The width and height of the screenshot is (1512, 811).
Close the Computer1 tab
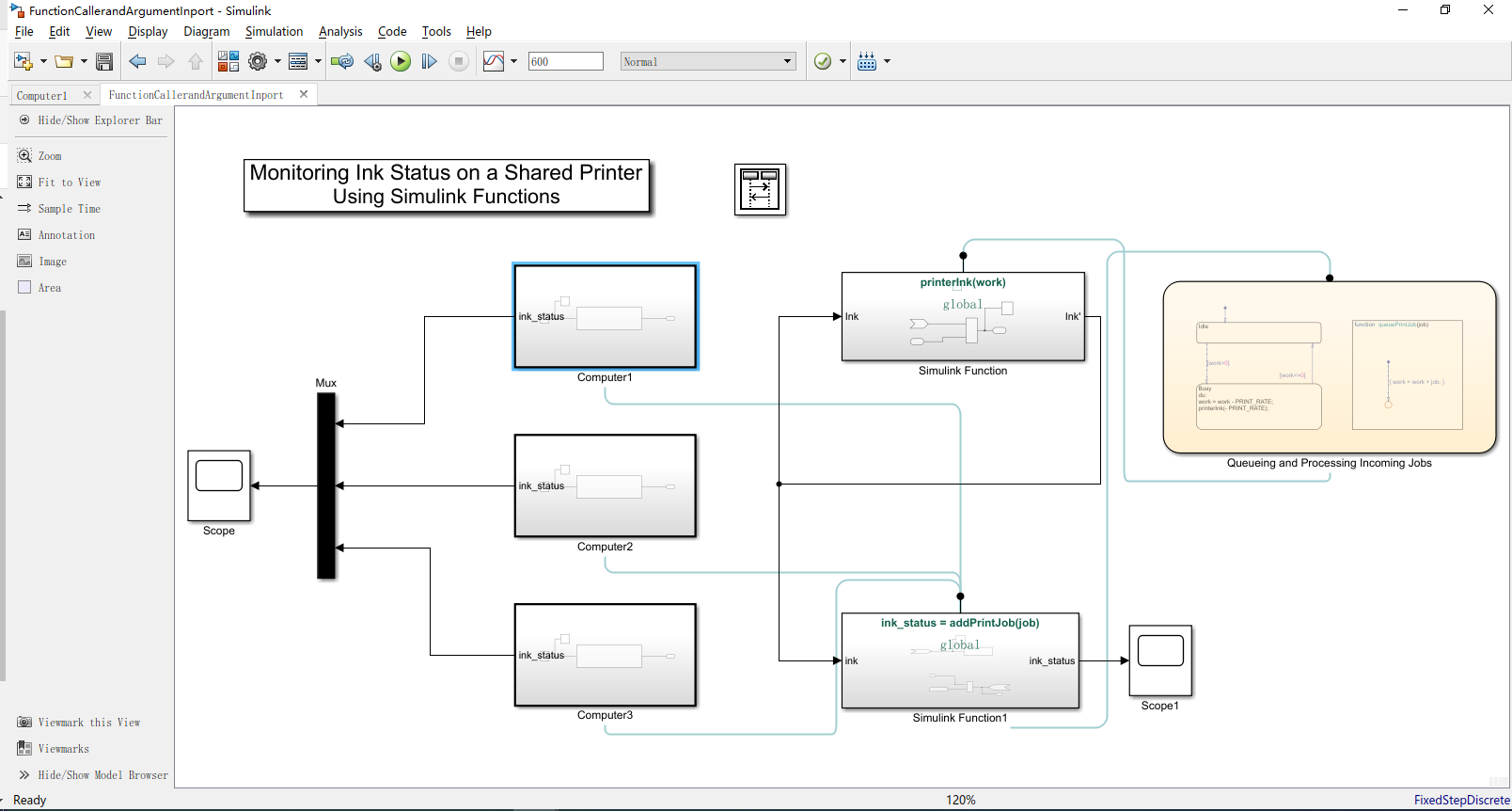click(x=87, y=95)
